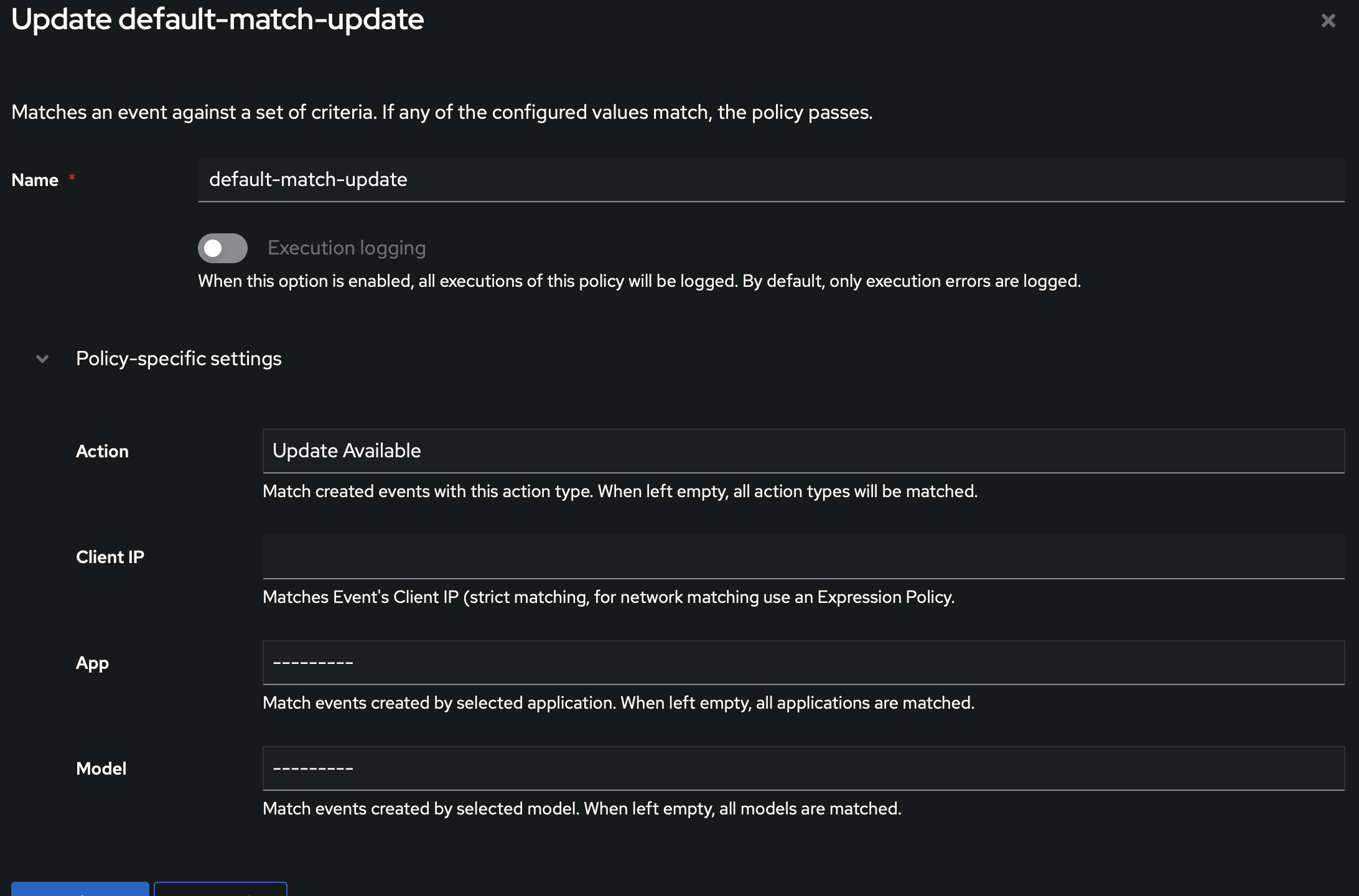
Task: Select the default-match-update name text
Action: click(x=307, y=180)
